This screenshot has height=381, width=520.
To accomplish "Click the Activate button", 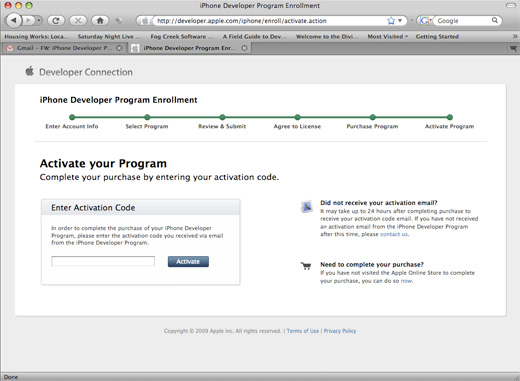I will tap(188, 262).
